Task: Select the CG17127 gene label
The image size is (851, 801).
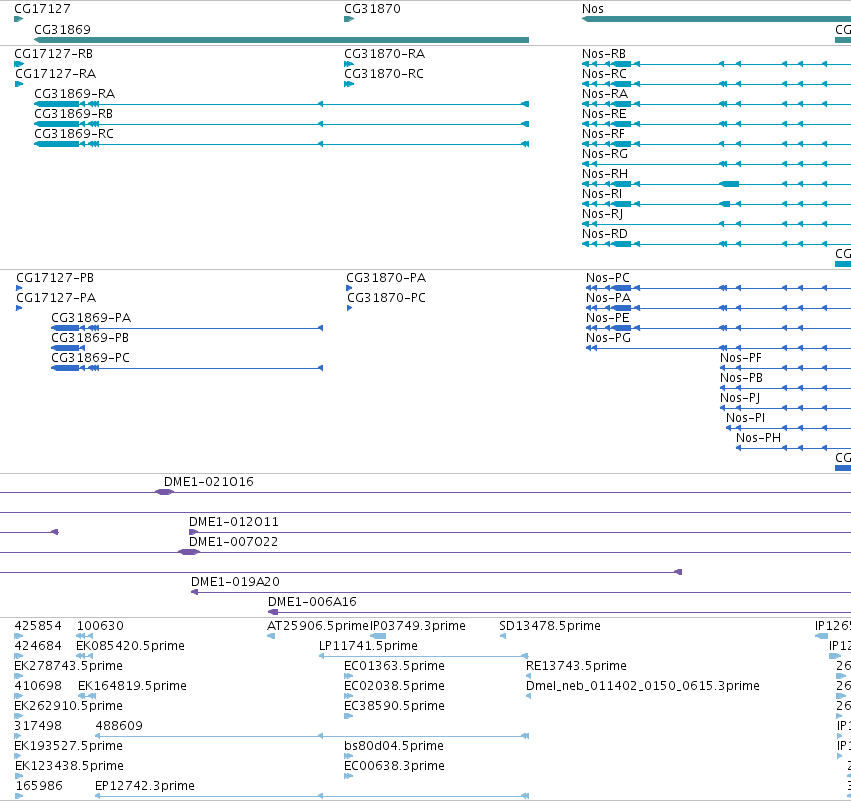Action: tap(42, 9)
